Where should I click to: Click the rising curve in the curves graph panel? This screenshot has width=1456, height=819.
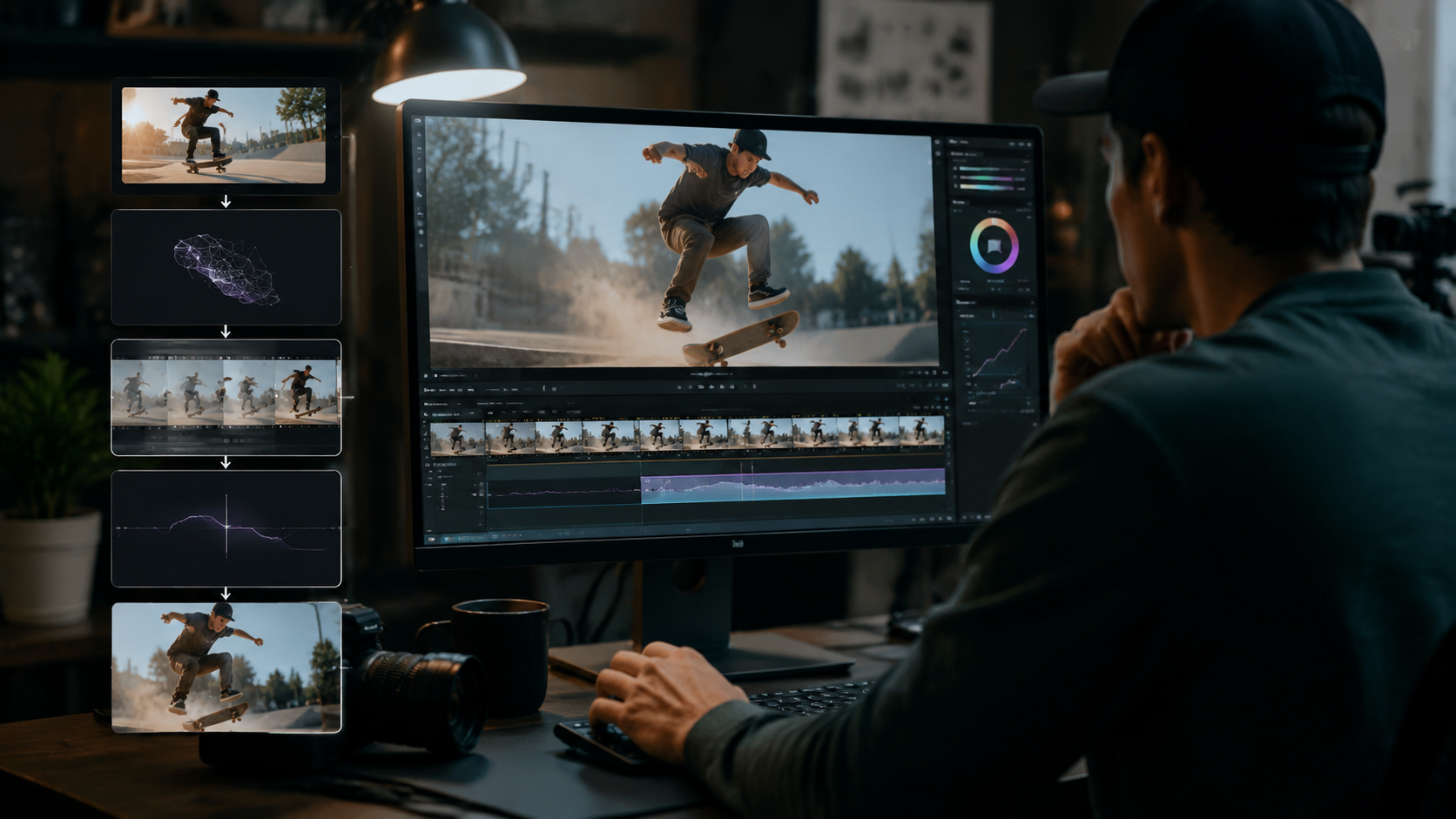point(999,352)
